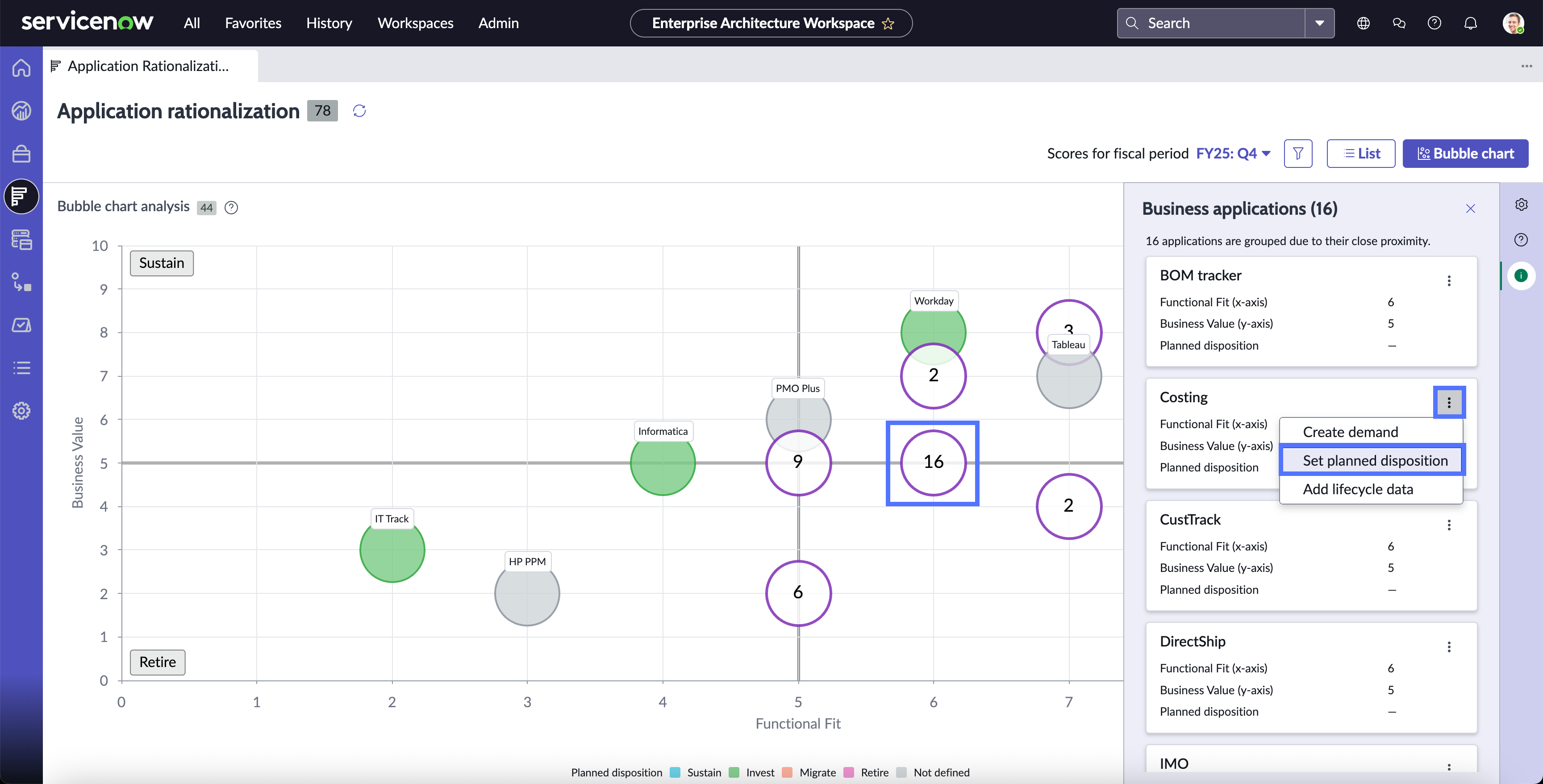Click the Sustain quadrant label
Image resolution: width=1543 pixels, height=784 pixels.
click(x=162, y=263)
